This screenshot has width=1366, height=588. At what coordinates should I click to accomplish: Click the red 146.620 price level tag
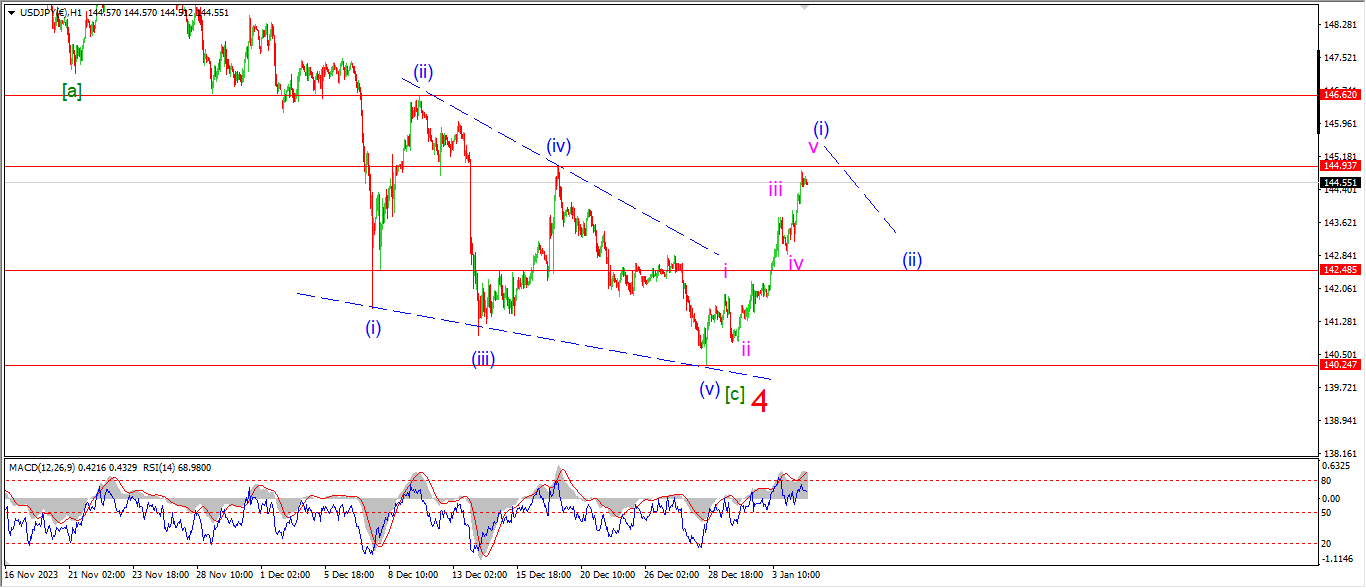pyautogui.click(x=1339, y=95)
